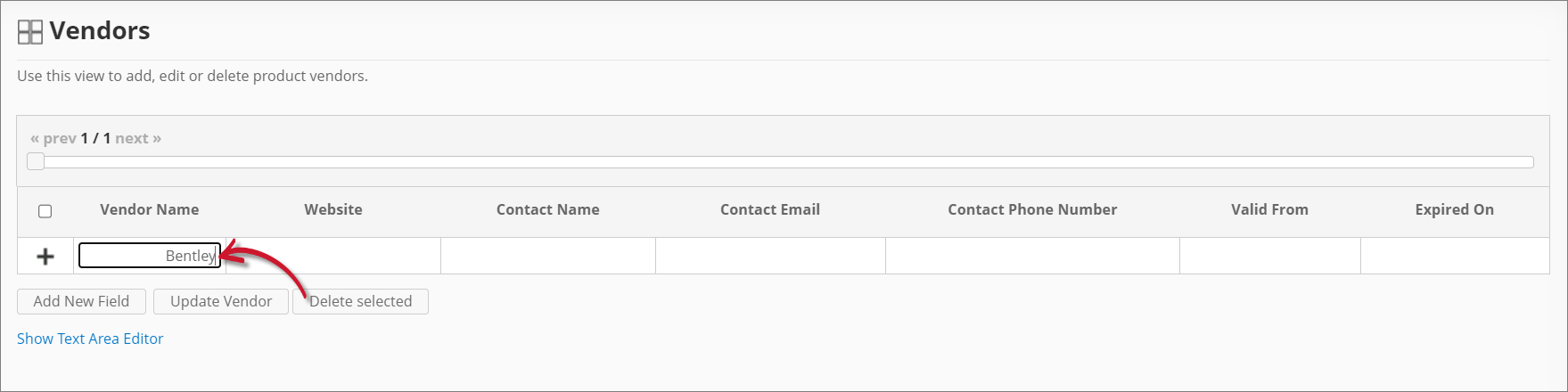Click the Contact Email column header
Viewport: 1568px width, 392px height.
coord(770,209)
